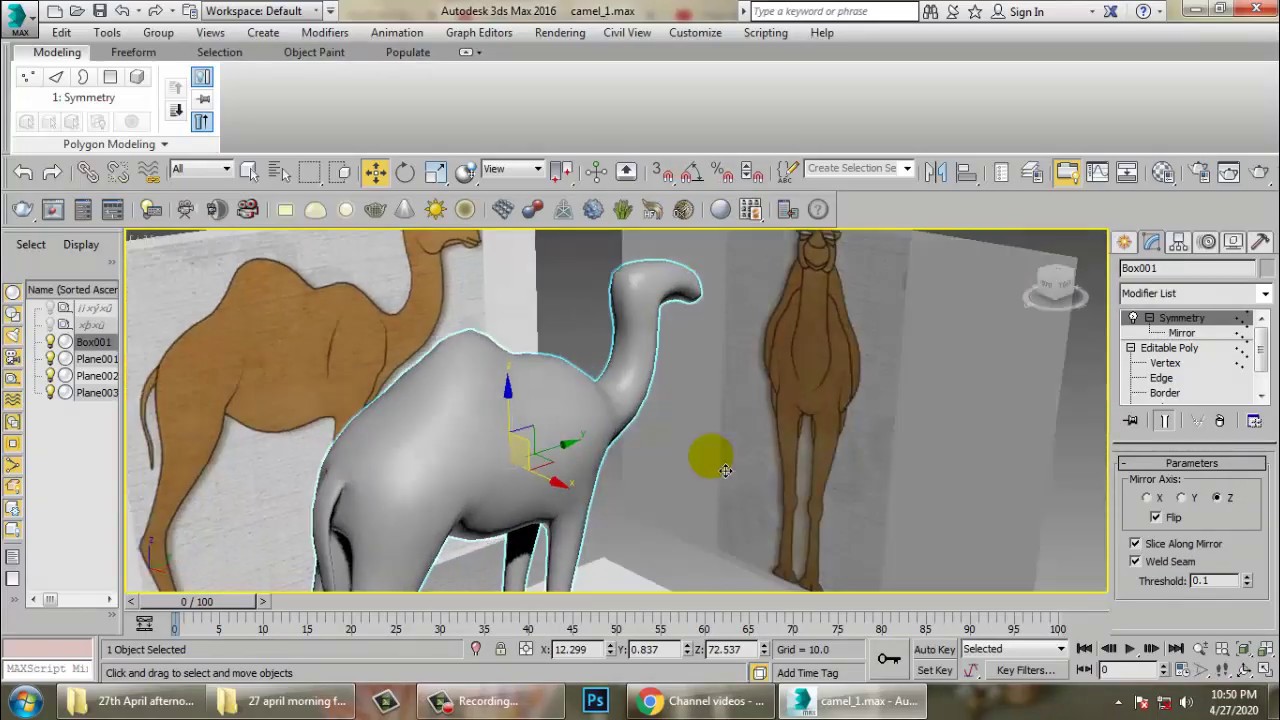Toggle Symmetry modifier lightbulb

point(1133,318)
